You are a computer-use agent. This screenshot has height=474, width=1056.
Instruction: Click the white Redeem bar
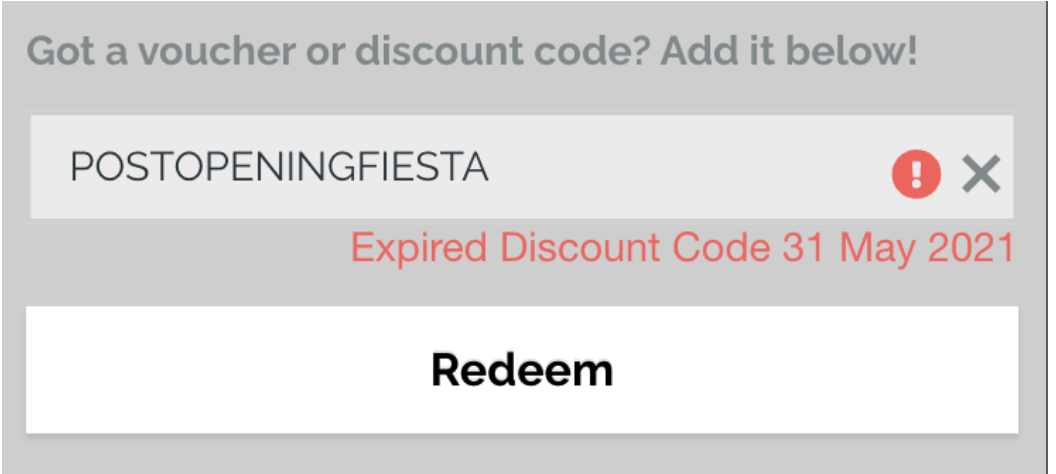point(521,370)
